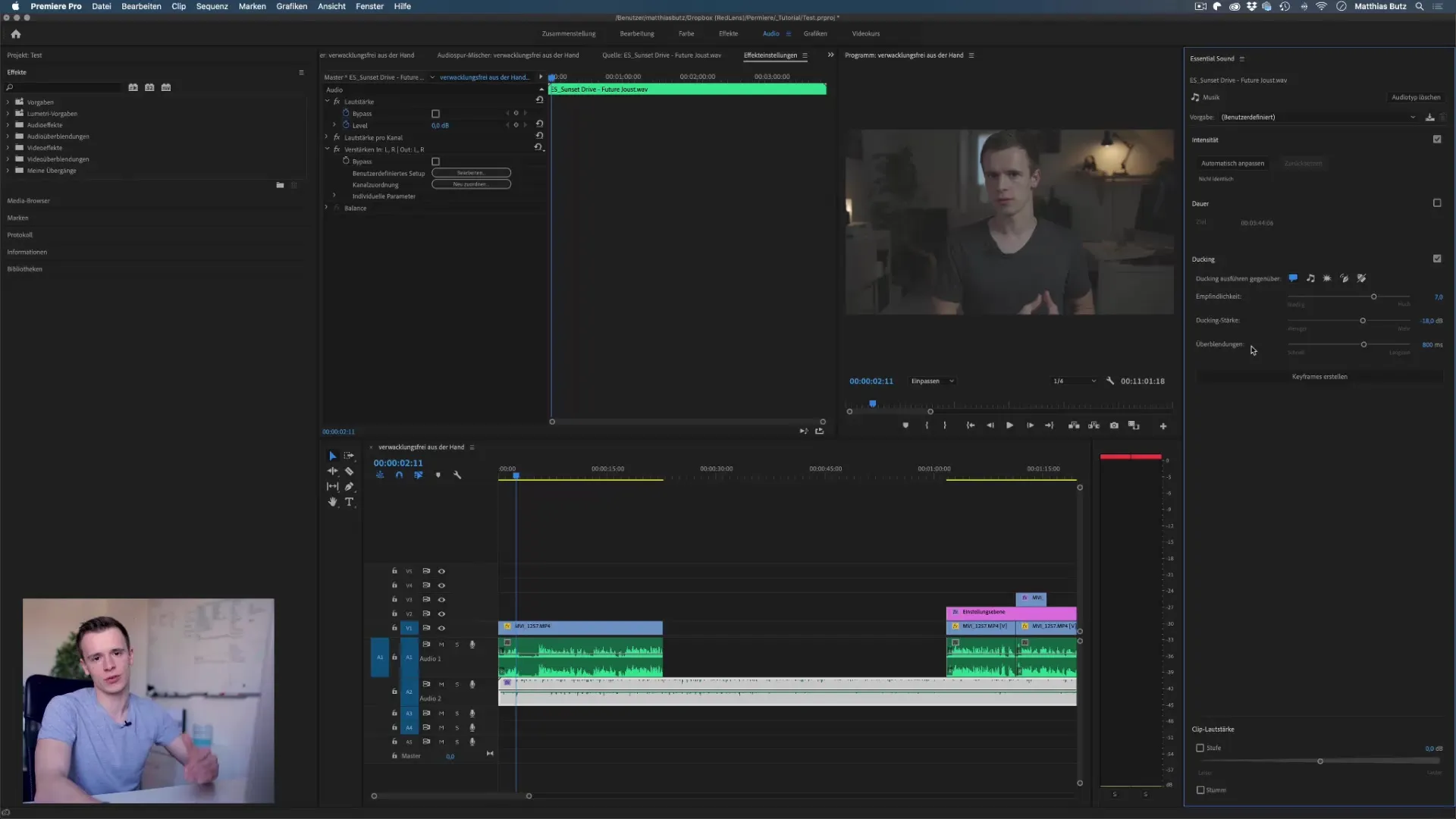Click Neu zuordnen channel button
Screen dimensions: 1456x819
(x=471, y=184)
